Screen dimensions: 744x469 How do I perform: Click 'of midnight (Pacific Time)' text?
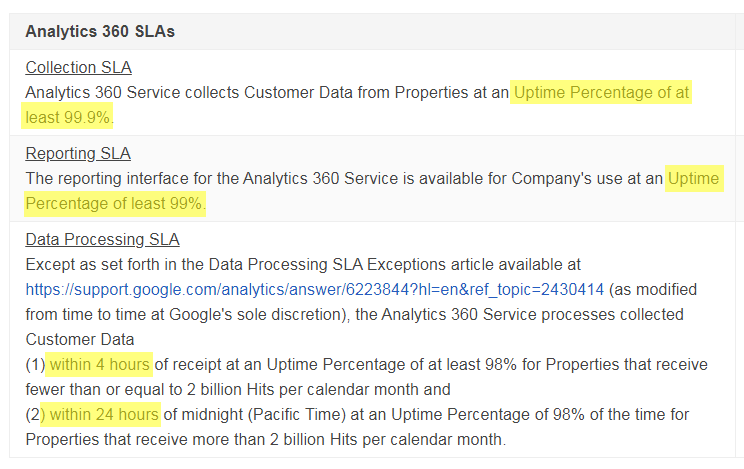point(254,414)
